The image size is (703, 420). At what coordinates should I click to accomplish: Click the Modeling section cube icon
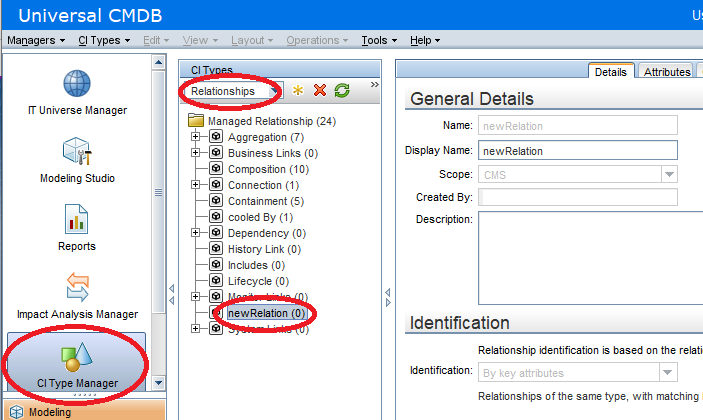[17, 411]
